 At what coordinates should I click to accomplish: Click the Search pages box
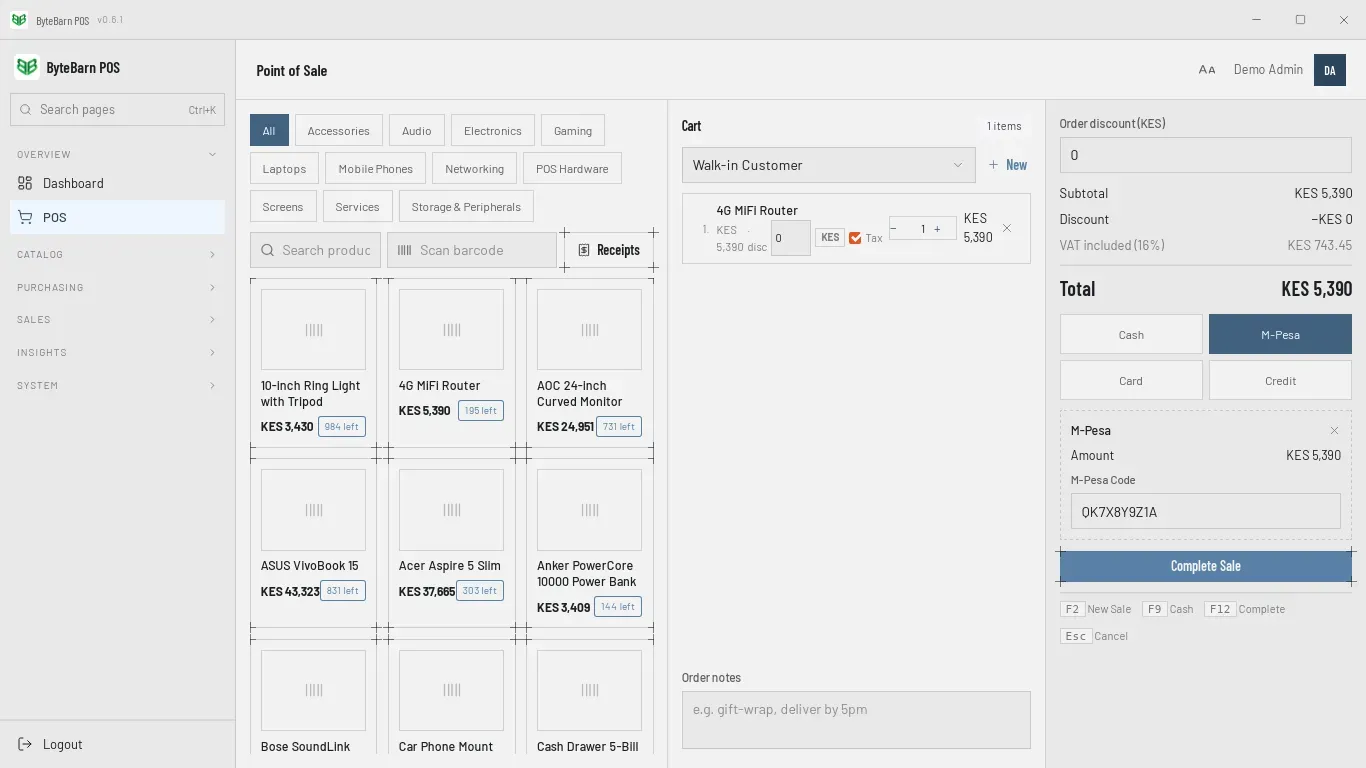pos(117,110)
